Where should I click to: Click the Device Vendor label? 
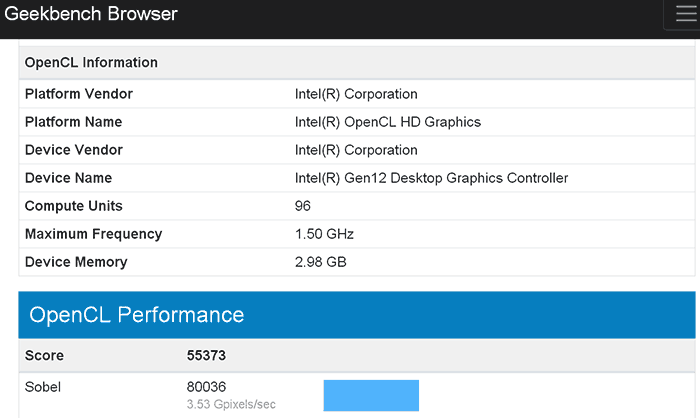(x=74, y=150)
